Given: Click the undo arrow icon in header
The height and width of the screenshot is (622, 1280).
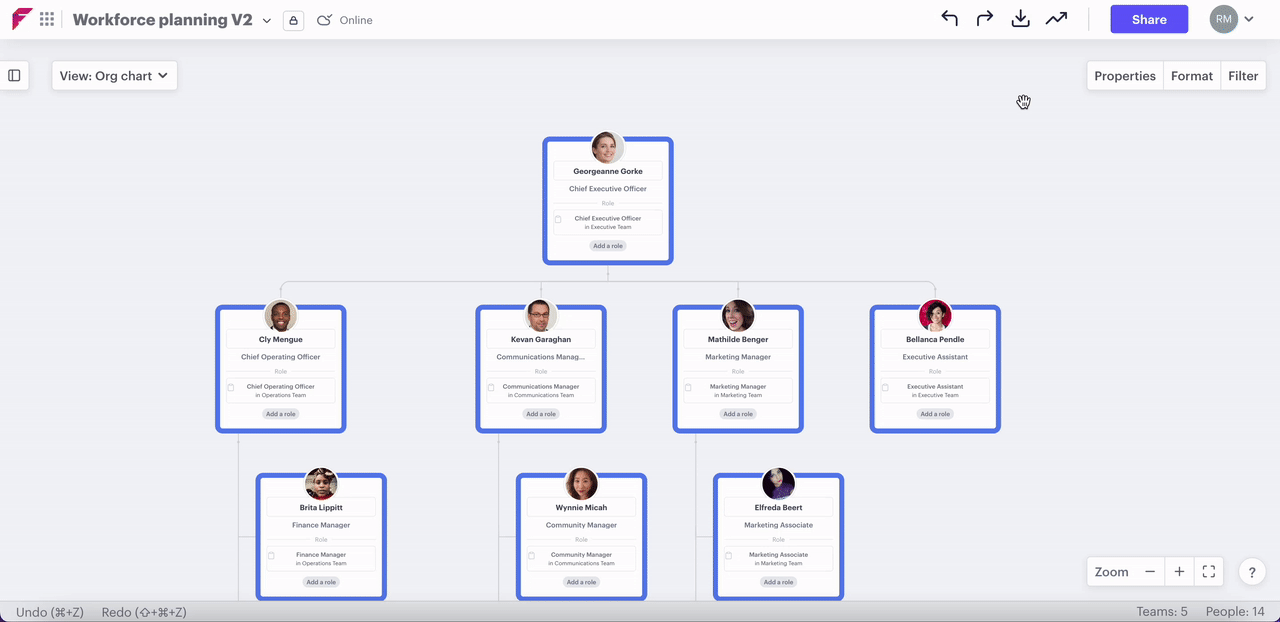Looking at the screenshot, I should [x=949, y=19].
